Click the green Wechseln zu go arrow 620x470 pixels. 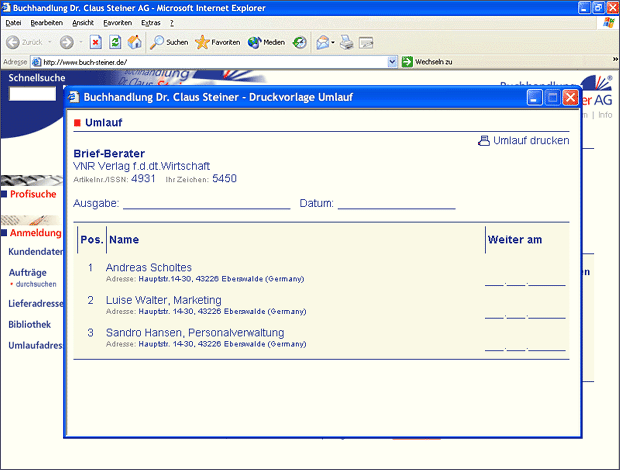tap(407, 62)
